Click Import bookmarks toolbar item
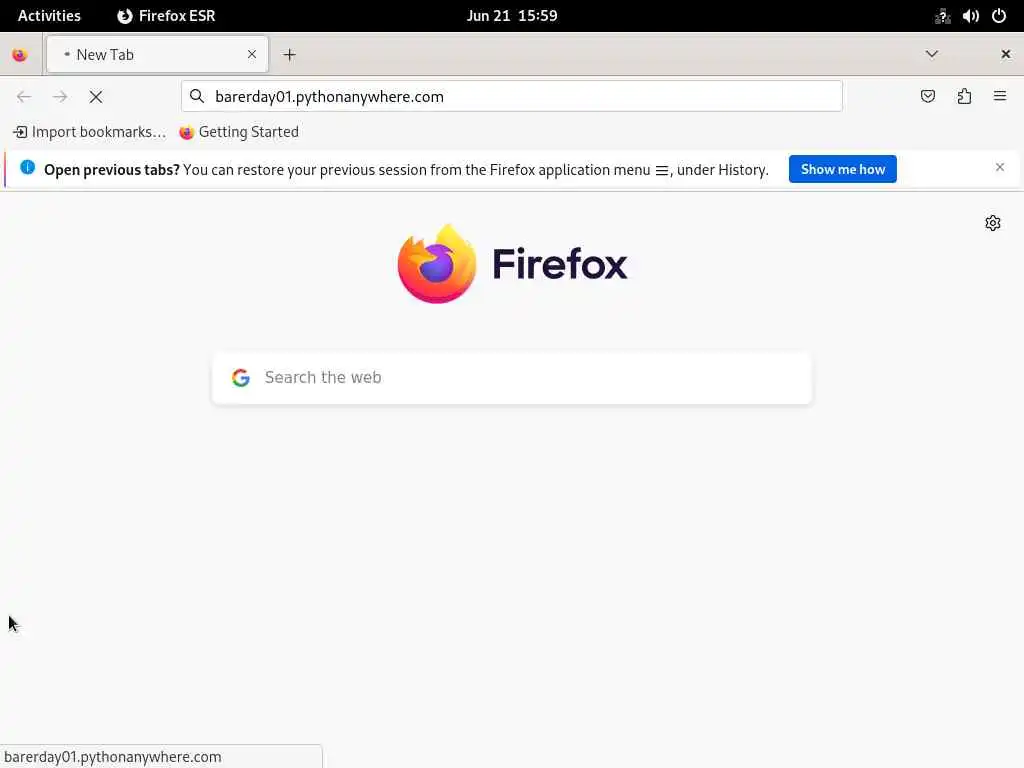Screen dimensions: 1024x768 (89, 132)
